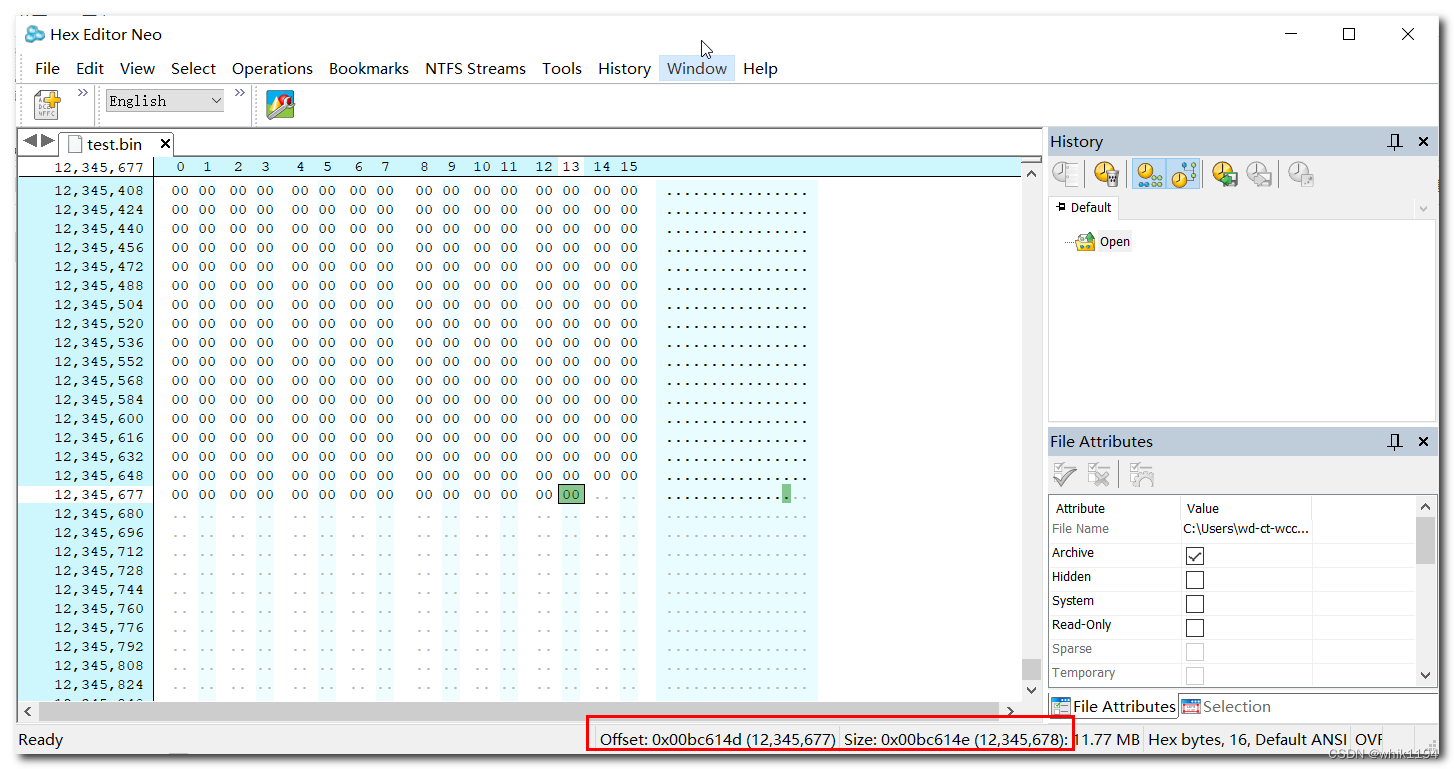1454x769 pixels.
Task: Open the Window menu
Action: click(697, 68)
